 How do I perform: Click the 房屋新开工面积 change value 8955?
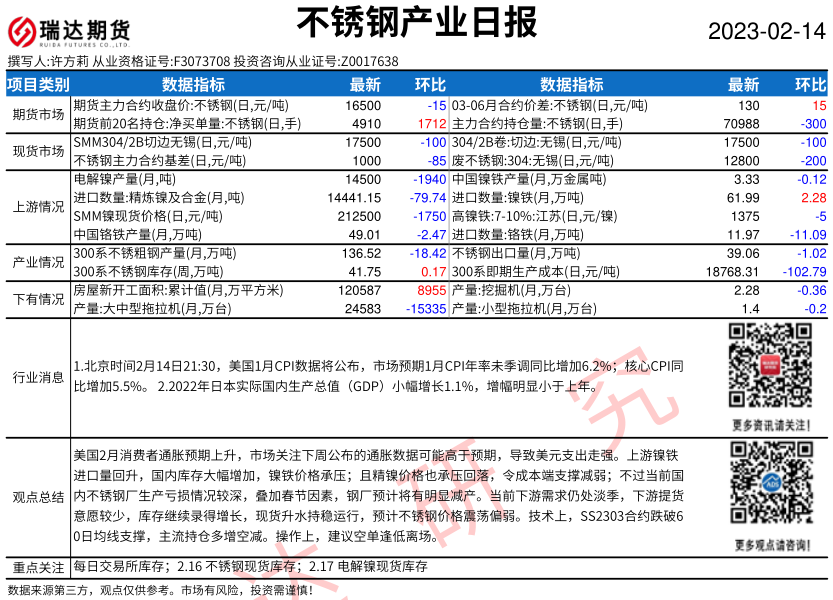click(x=430, y=290)
